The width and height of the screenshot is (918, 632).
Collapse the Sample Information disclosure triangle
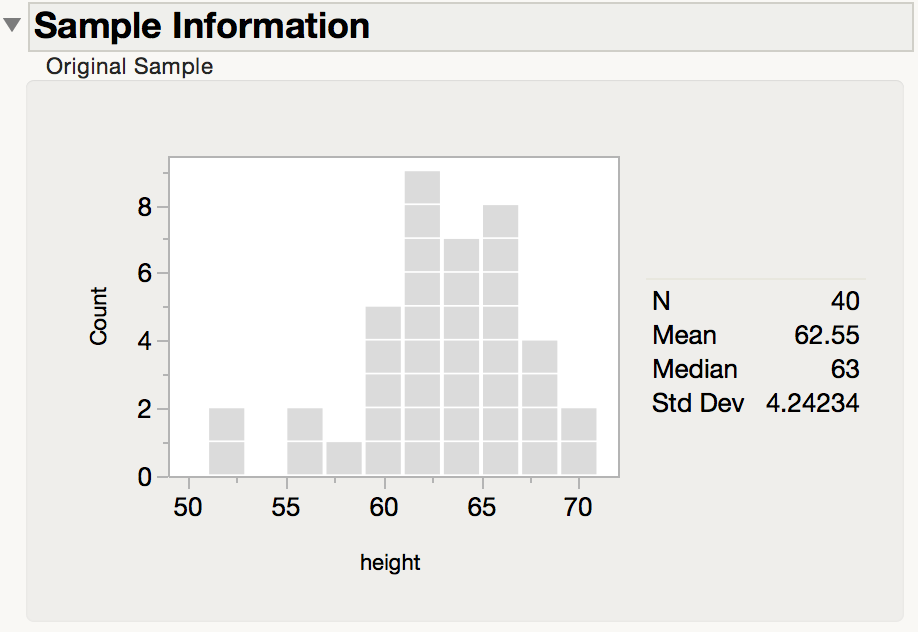tap(12, 25)
